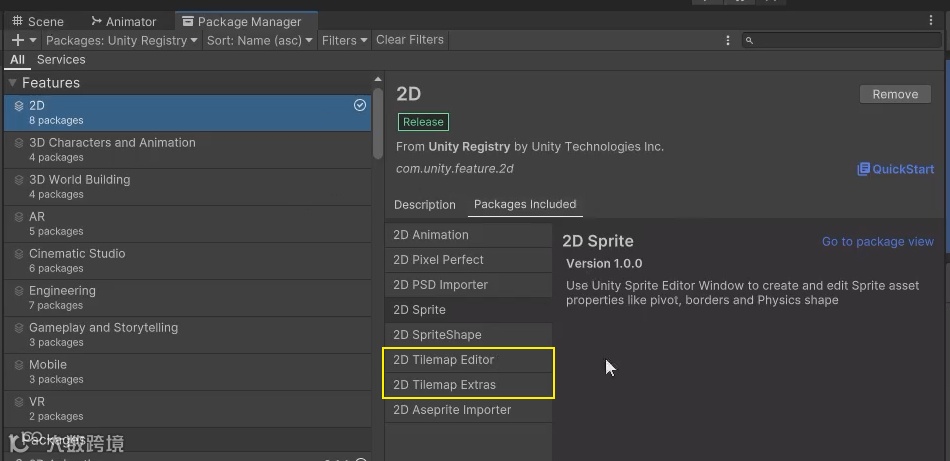Open the QuickStart link
950x461 pixels.
pos(903,169)
